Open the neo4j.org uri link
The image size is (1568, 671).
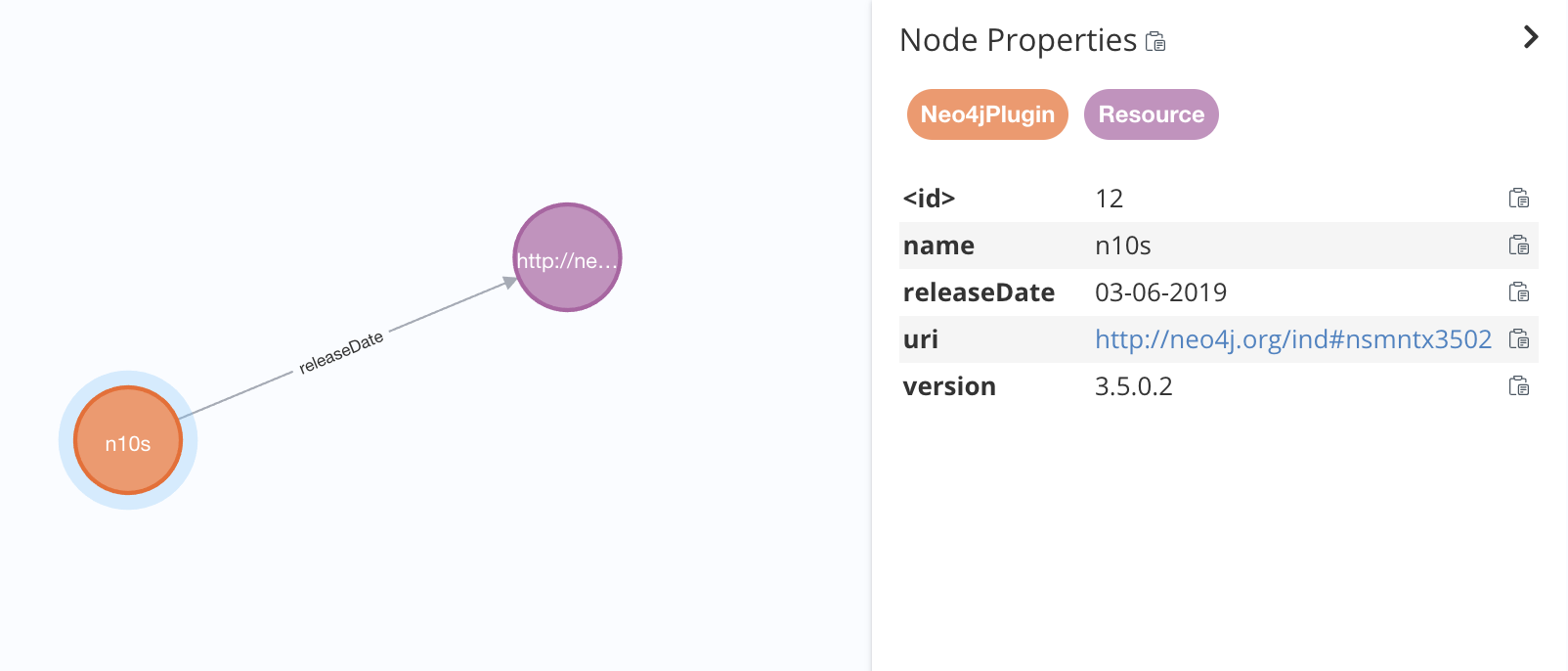click(1293, 339)
